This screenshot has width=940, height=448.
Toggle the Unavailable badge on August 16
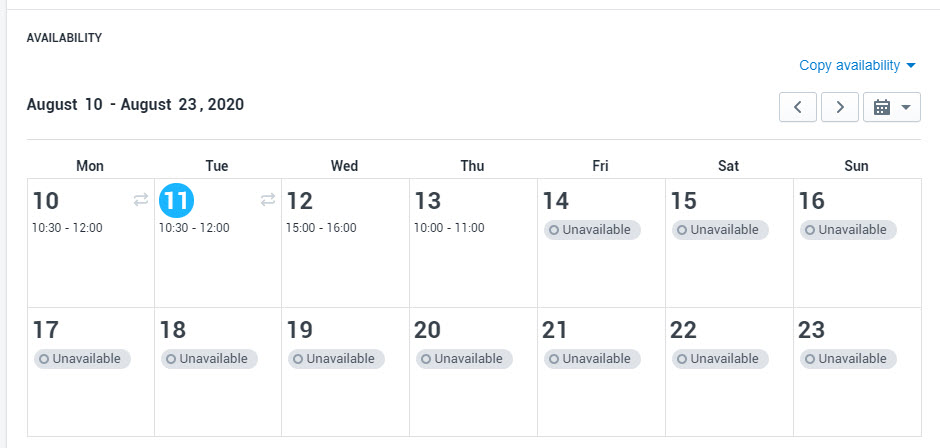[x=848, y=230]
